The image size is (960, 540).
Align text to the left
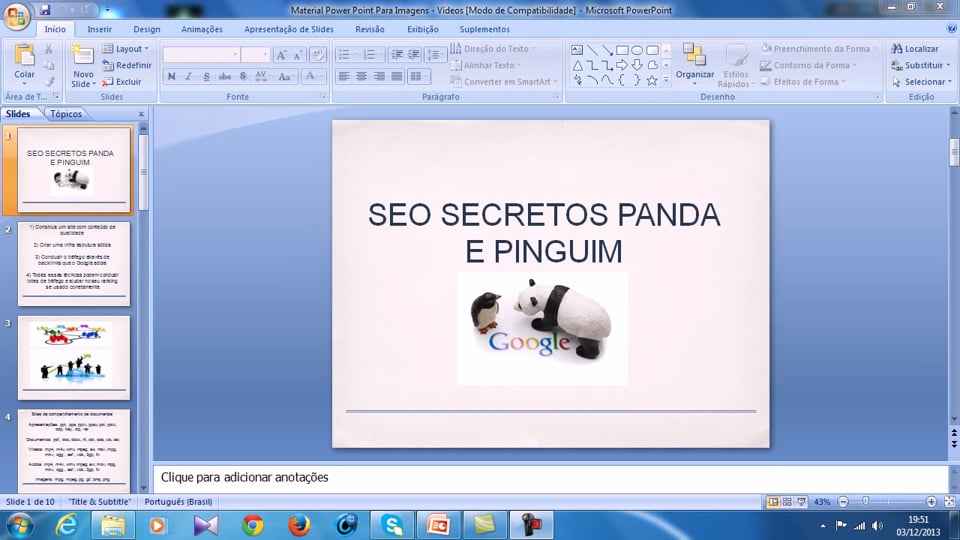[344, 77]
